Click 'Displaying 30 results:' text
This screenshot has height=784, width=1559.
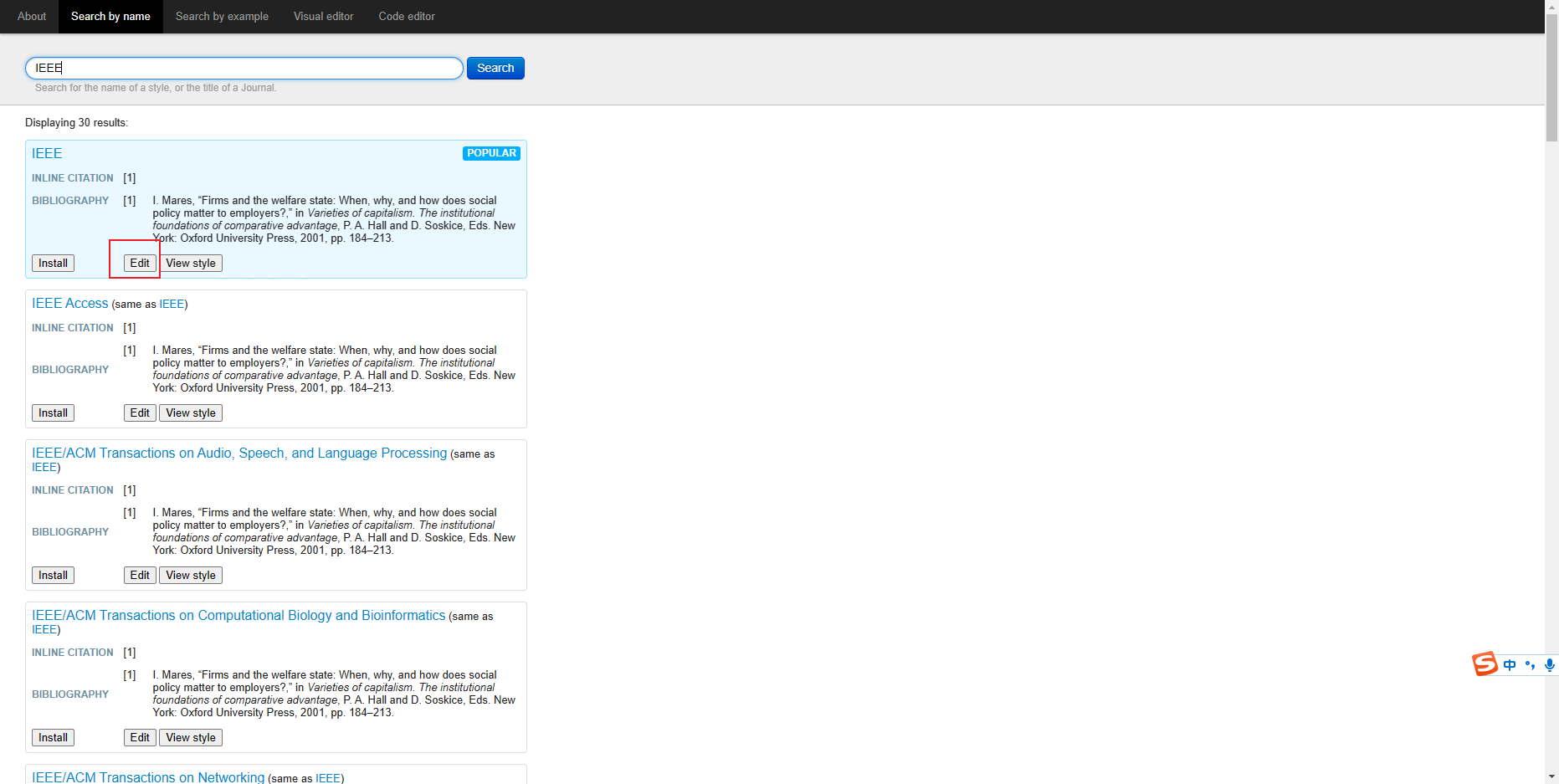click(x=76, y=122)
